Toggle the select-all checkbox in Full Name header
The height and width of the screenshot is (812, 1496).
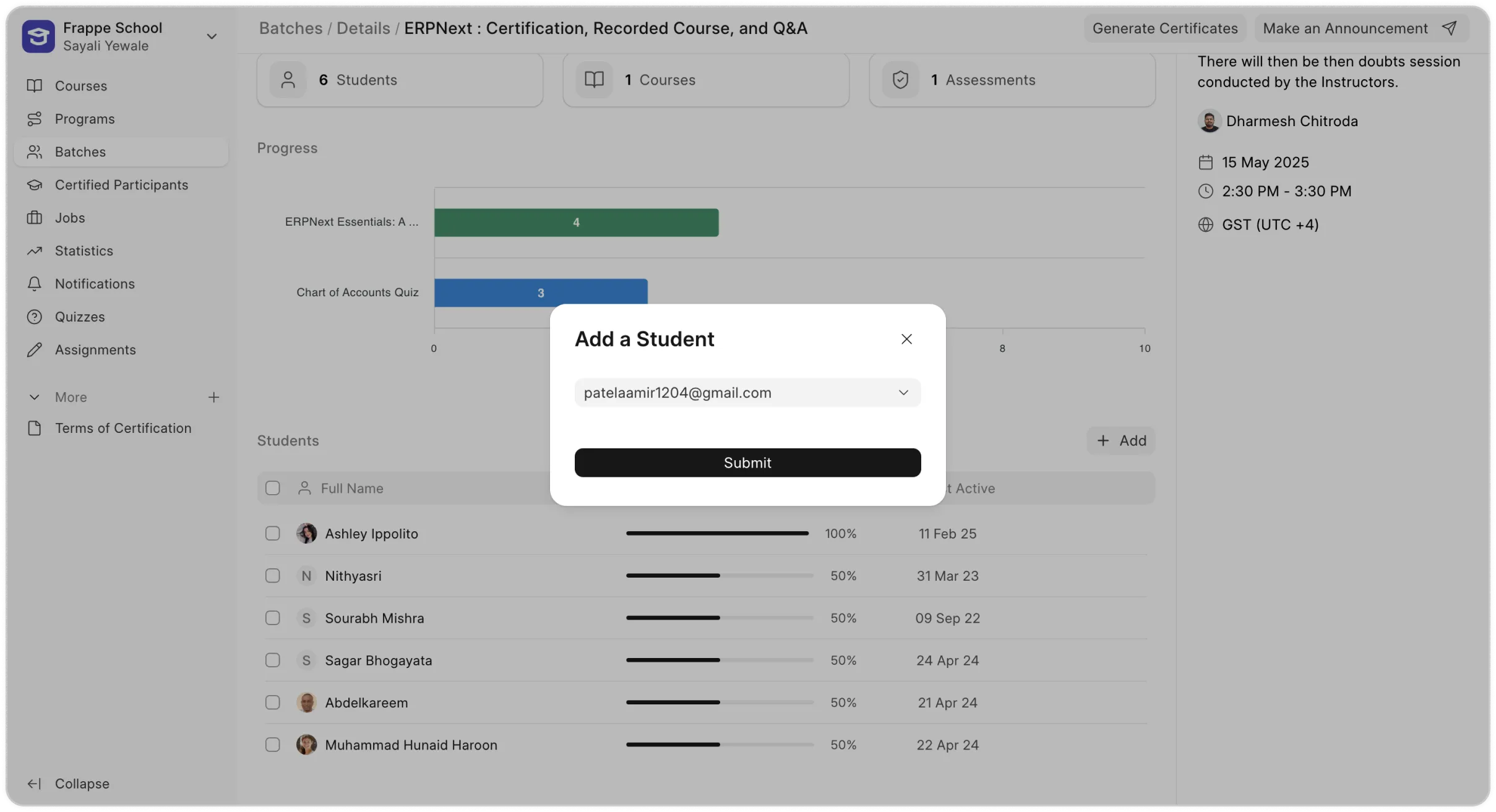(272, 488)
